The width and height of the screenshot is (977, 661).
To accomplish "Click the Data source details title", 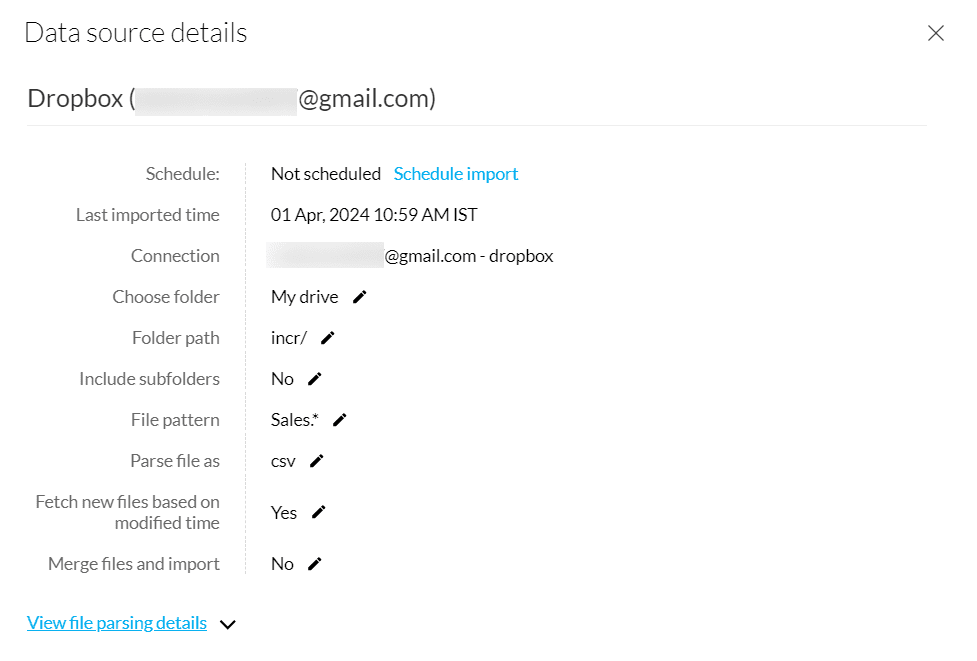I will tap(135, 33).
